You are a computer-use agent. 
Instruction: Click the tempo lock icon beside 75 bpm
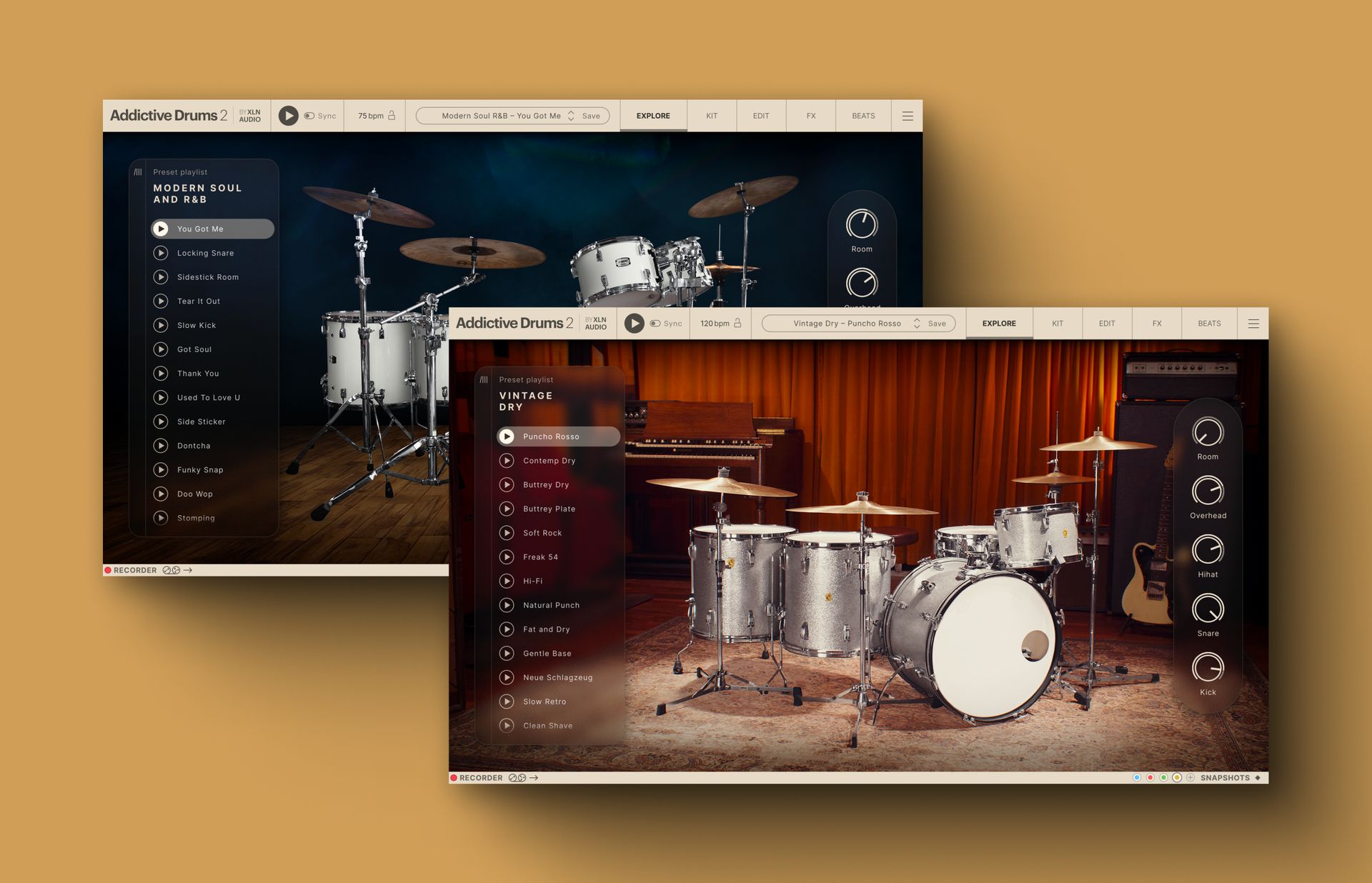[392, 115]
